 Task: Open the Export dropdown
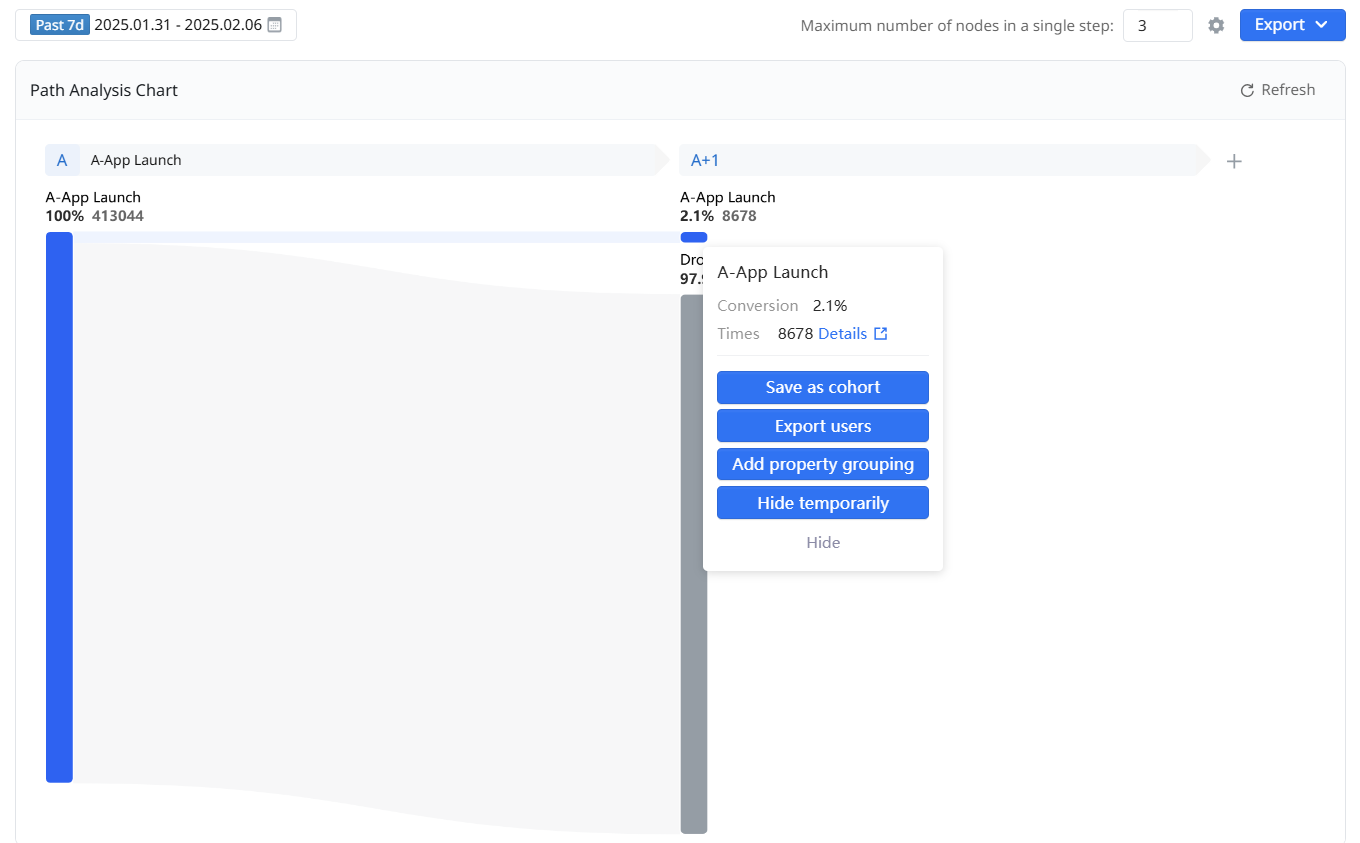pos(1291,25)
